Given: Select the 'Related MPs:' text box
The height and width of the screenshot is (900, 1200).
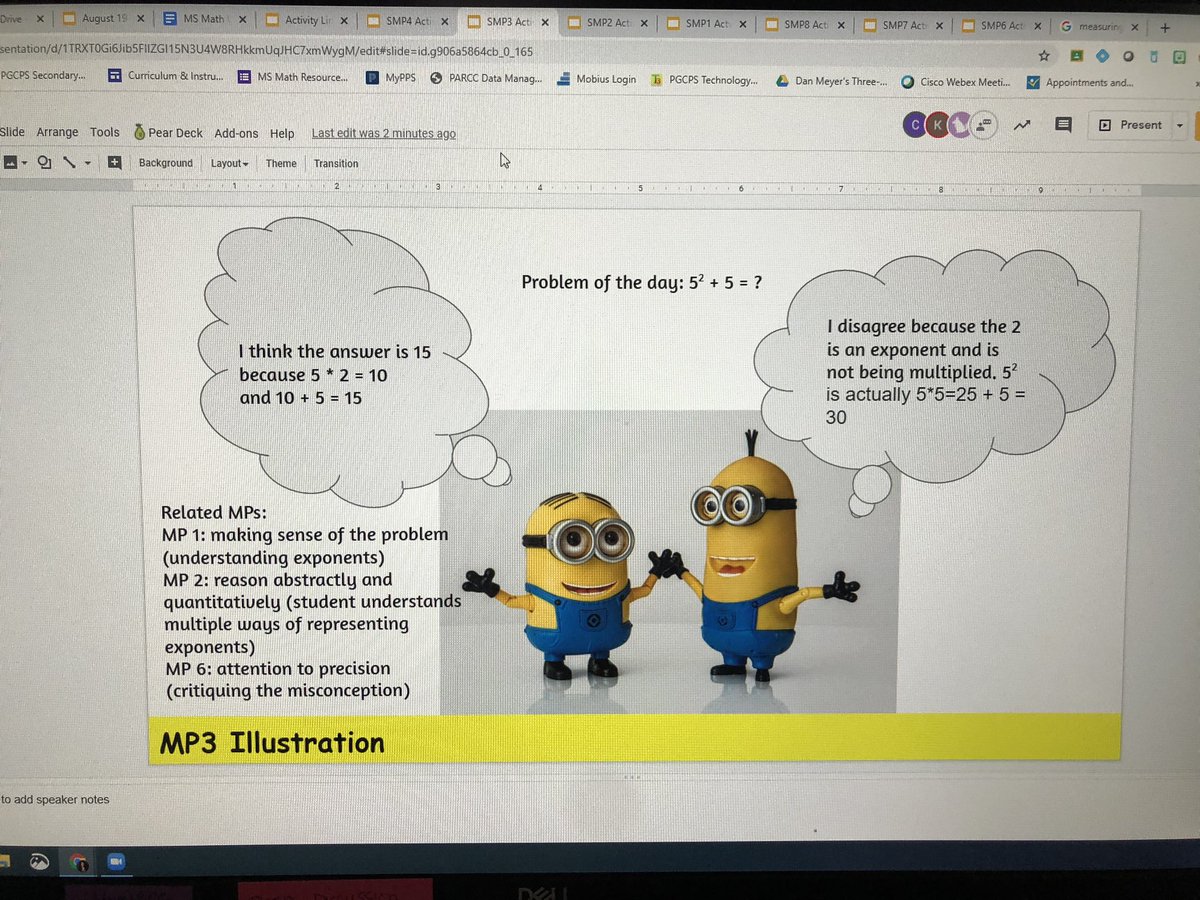Looking at the screenshot, I should coord(311,601).
